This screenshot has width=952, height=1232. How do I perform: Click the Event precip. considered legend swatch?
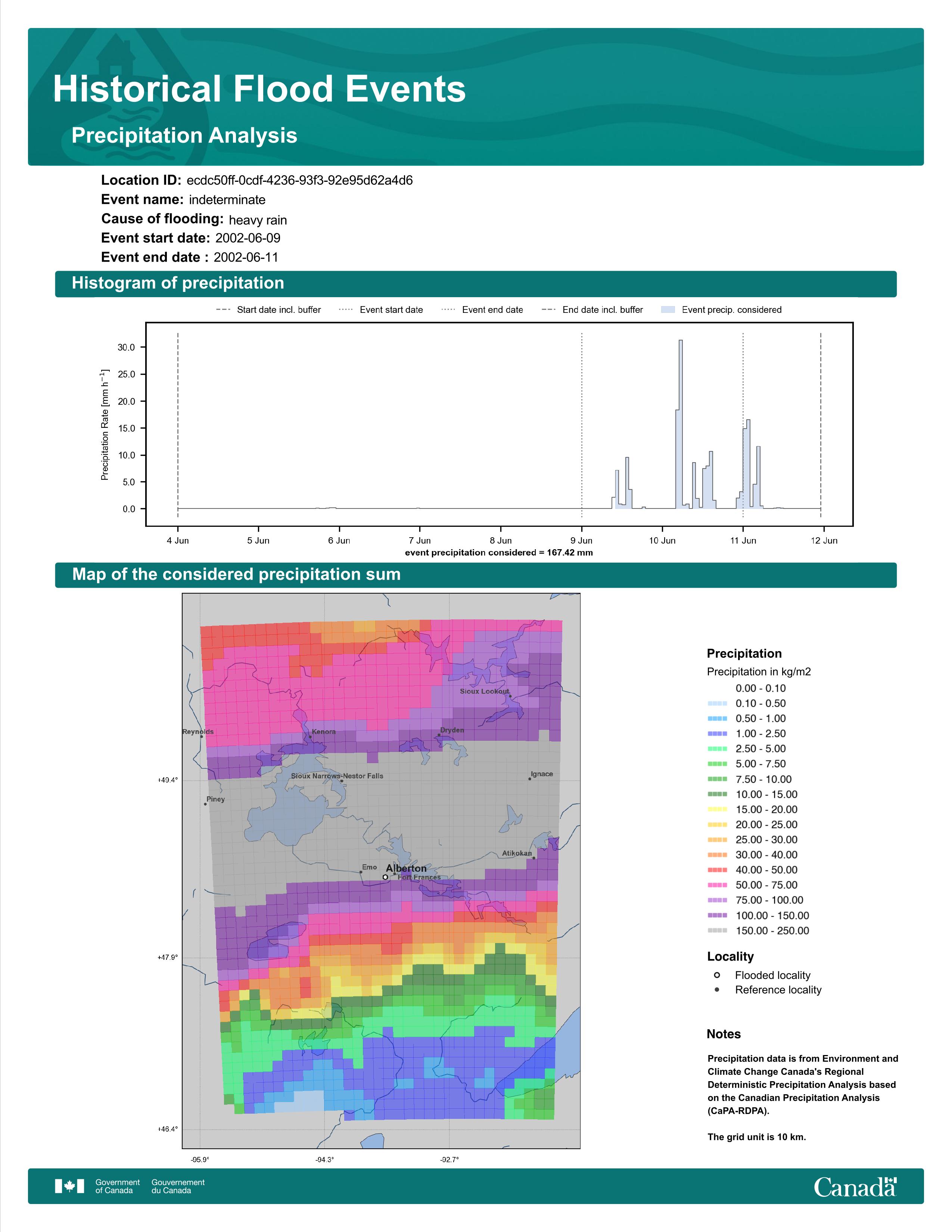[x=668, y=310]
